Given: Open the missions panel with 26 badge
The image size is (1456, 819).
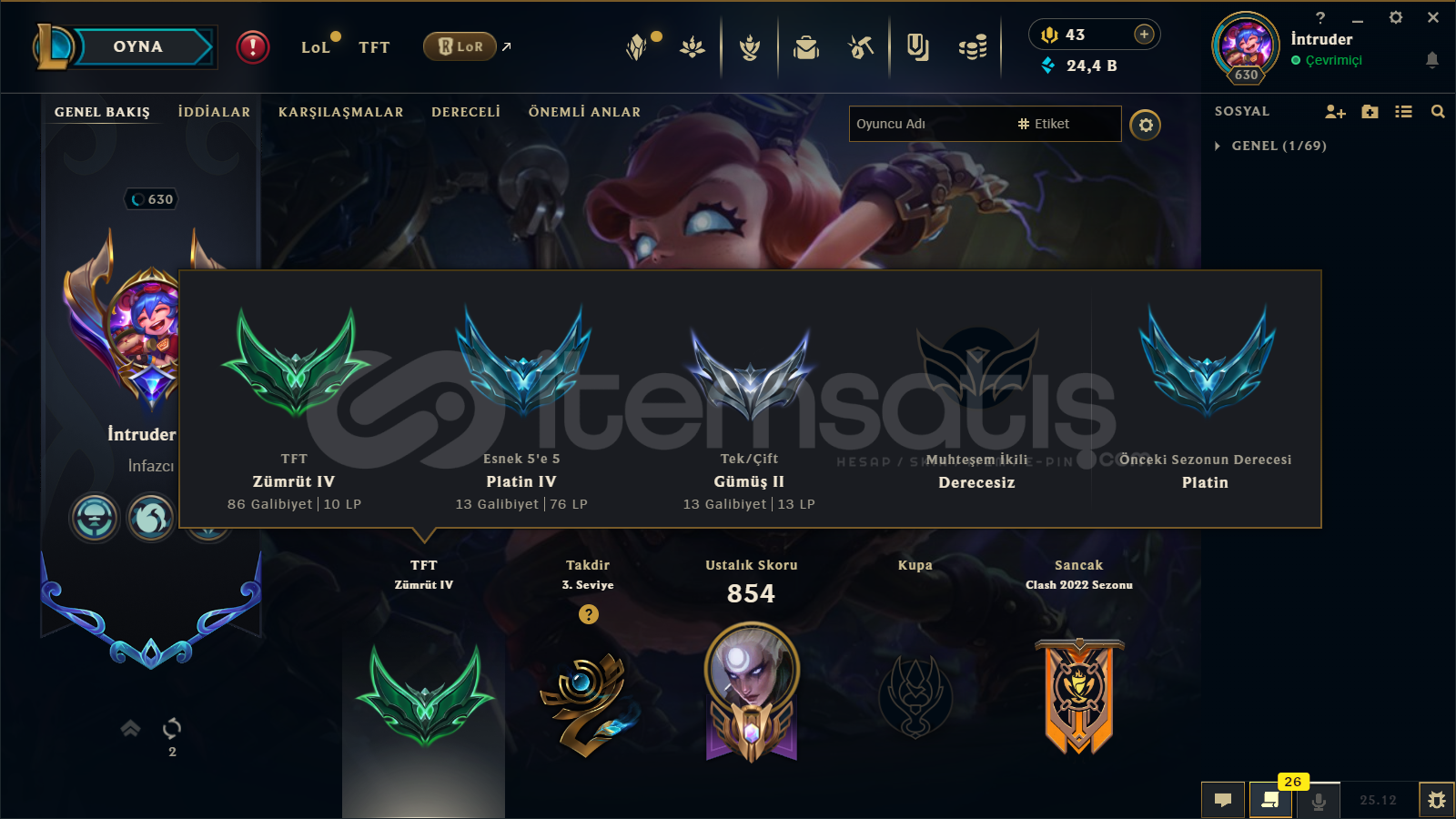Looking at the screenshot, I should [x=1270, y=800].
